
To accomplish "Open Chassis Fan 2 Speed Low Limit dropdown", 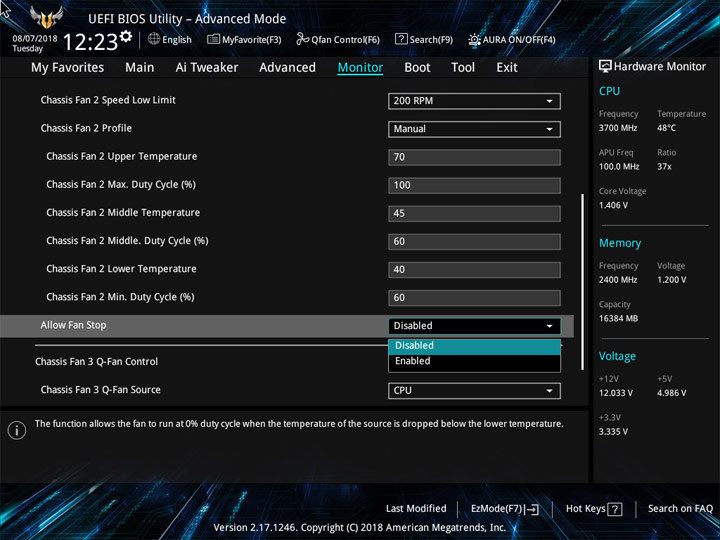I will click(x=474, y=101).
